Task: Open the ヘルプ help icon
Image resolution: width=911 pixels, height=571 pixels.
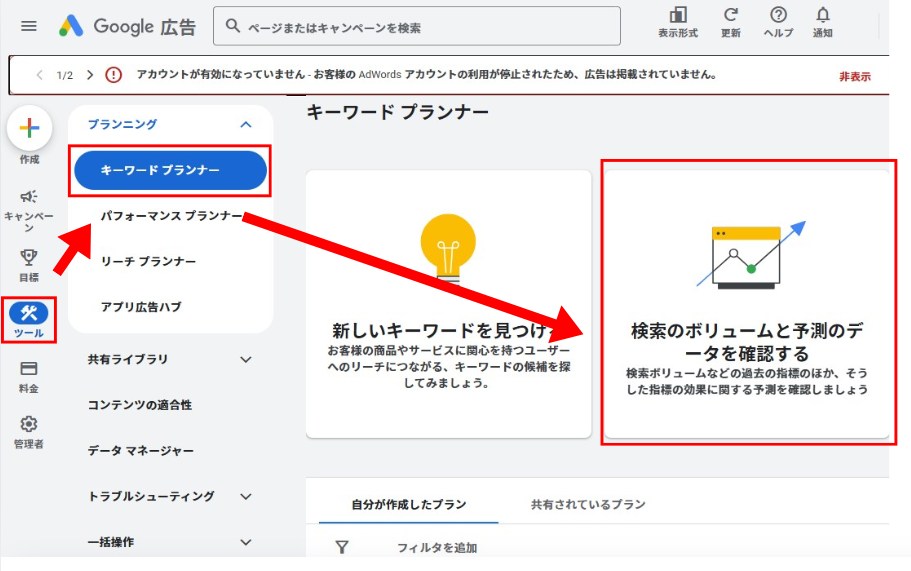Action: pyautogui.click(x=778, y=16)
